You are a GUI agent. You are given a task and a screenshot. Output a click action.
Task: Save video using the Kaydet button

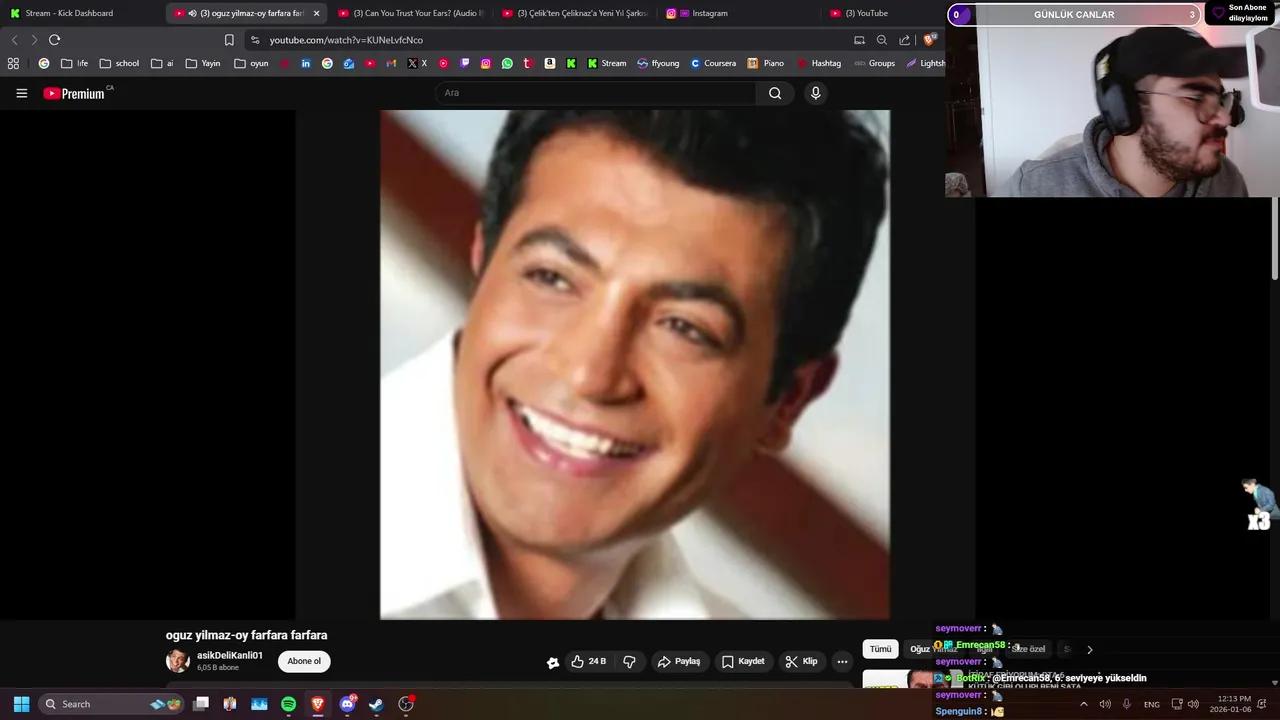coord(743,661)
